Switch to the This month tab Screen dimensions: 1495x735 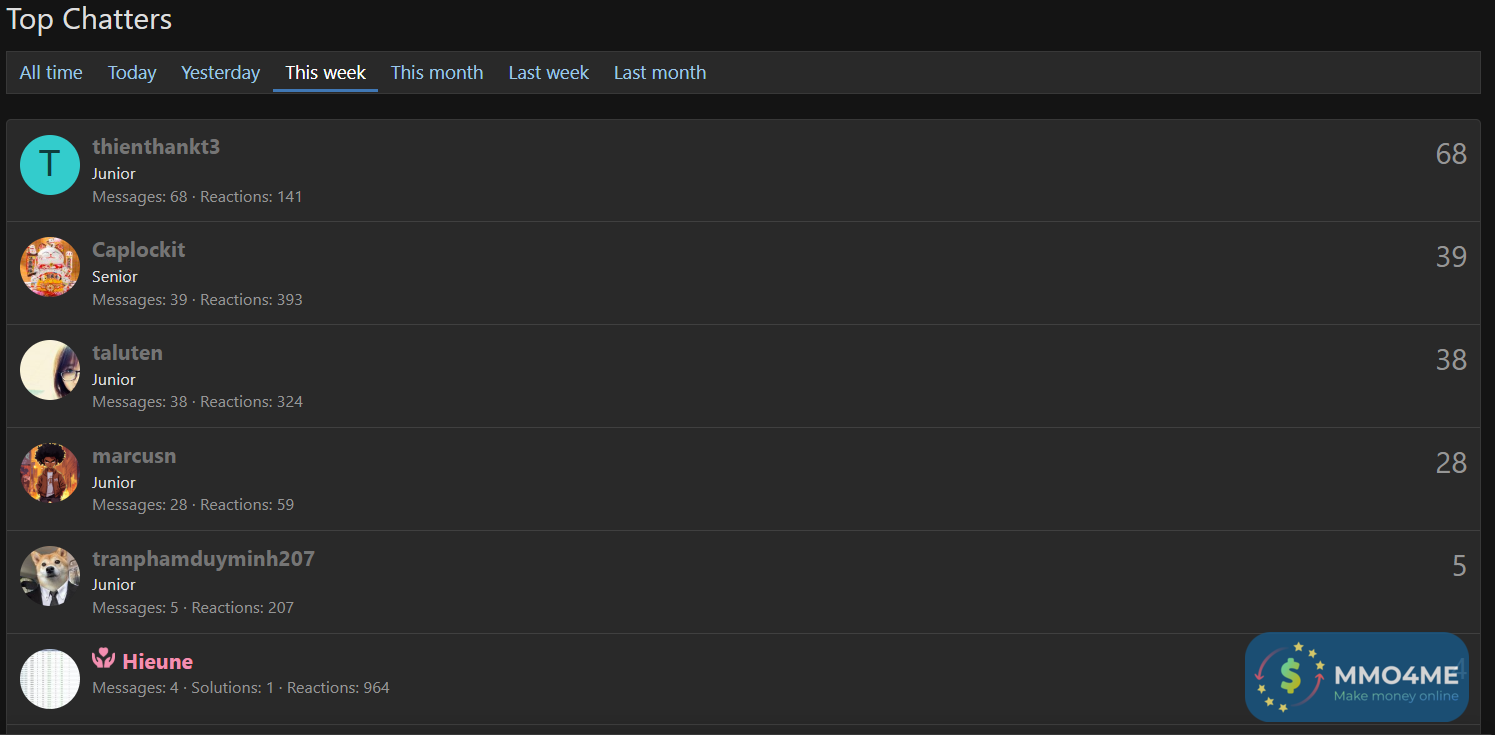[437, 73]
